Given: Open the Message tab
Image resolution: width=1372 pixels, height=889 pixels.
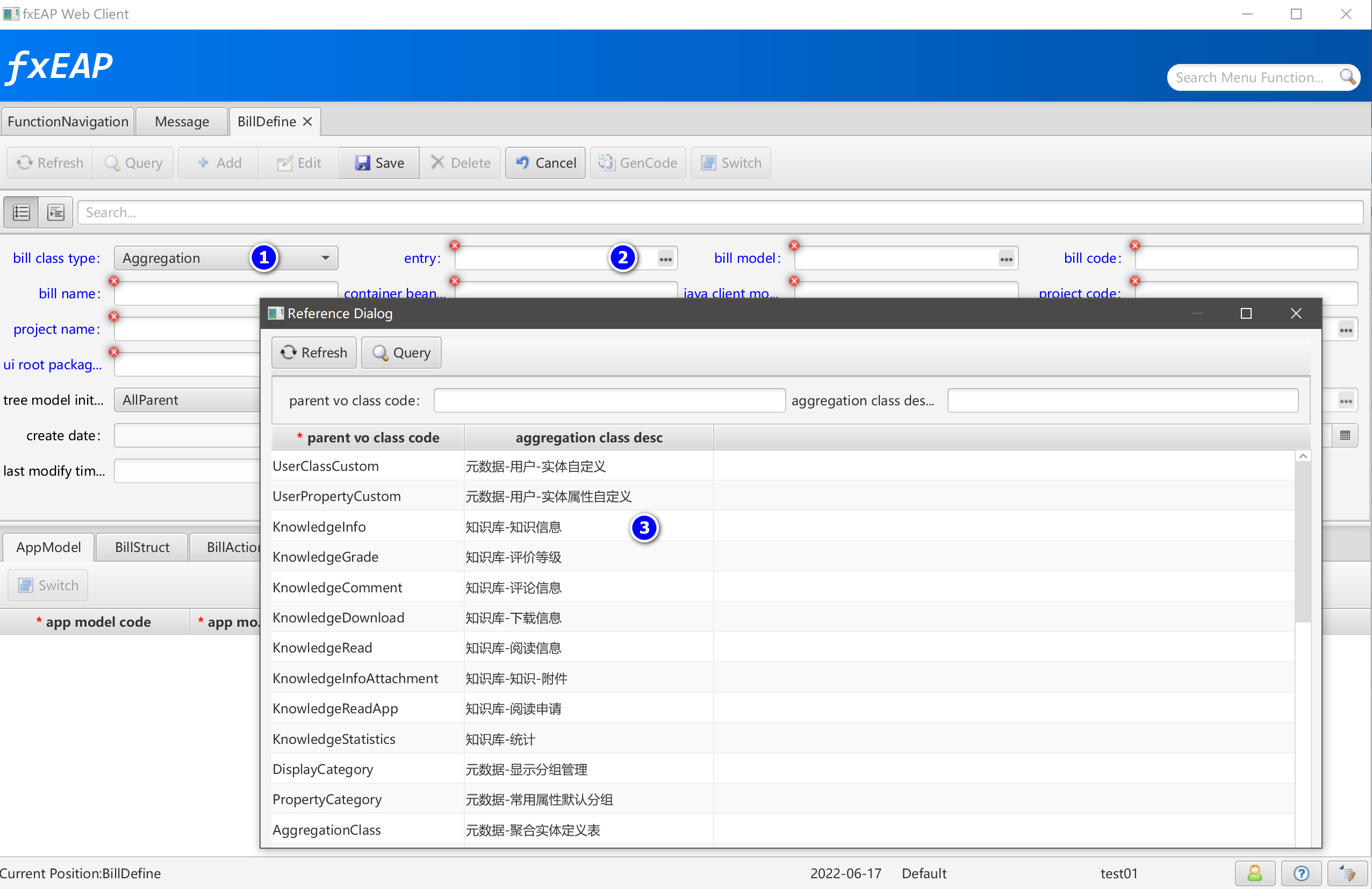Looking at the screenshot, I should click(182, 121).
